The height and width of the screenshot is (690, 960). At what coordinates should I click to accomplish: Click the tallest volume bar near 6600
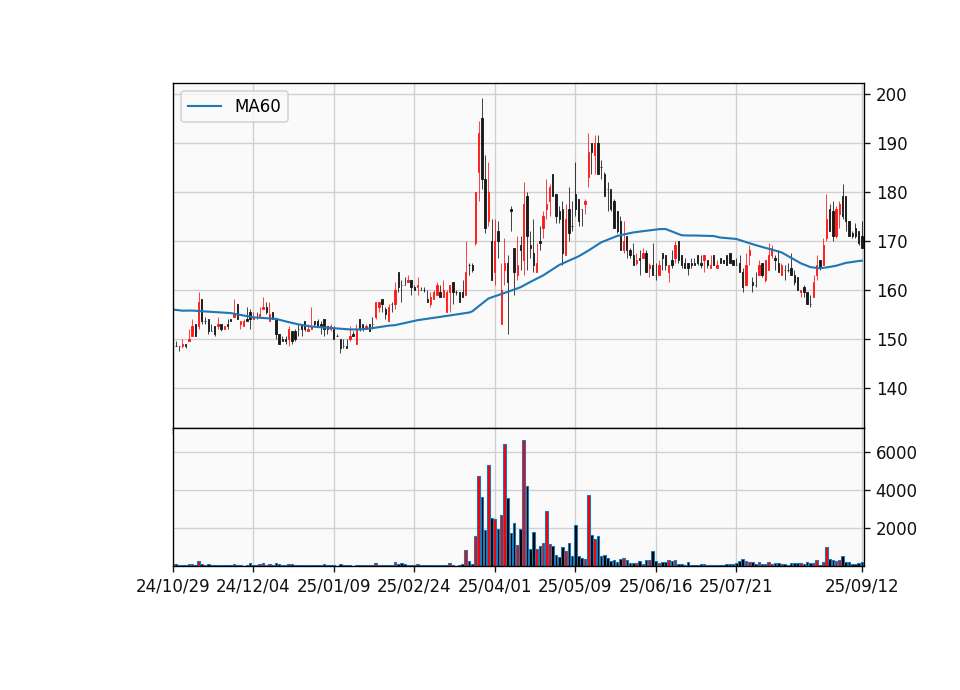(524, 503)
